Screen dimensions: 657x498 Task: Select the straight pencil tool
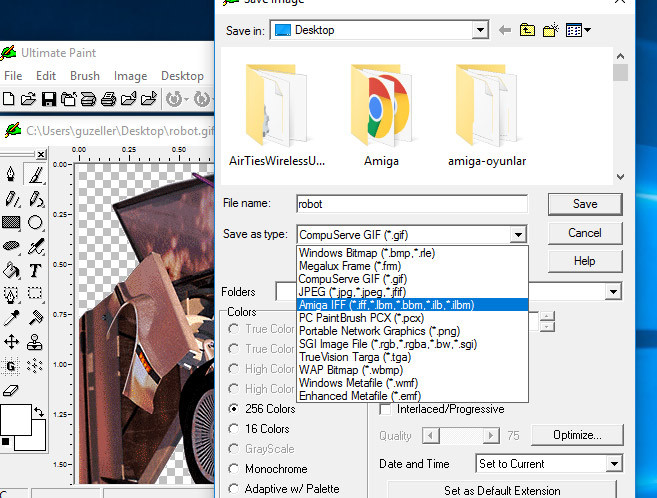click(12, 199)
